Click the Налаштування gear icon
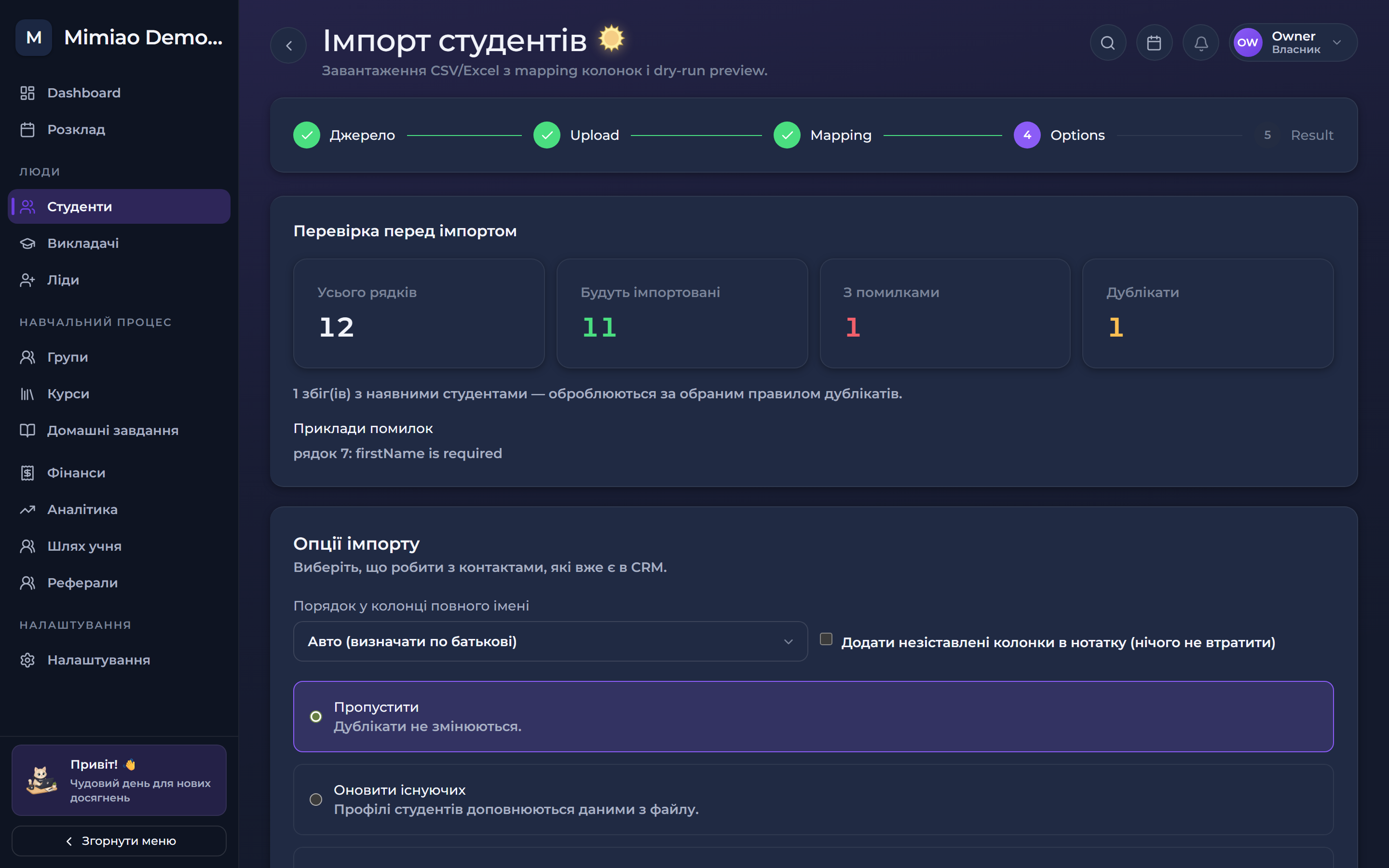Viewport: 1389px width, 868px height. (x=27, y=660)
